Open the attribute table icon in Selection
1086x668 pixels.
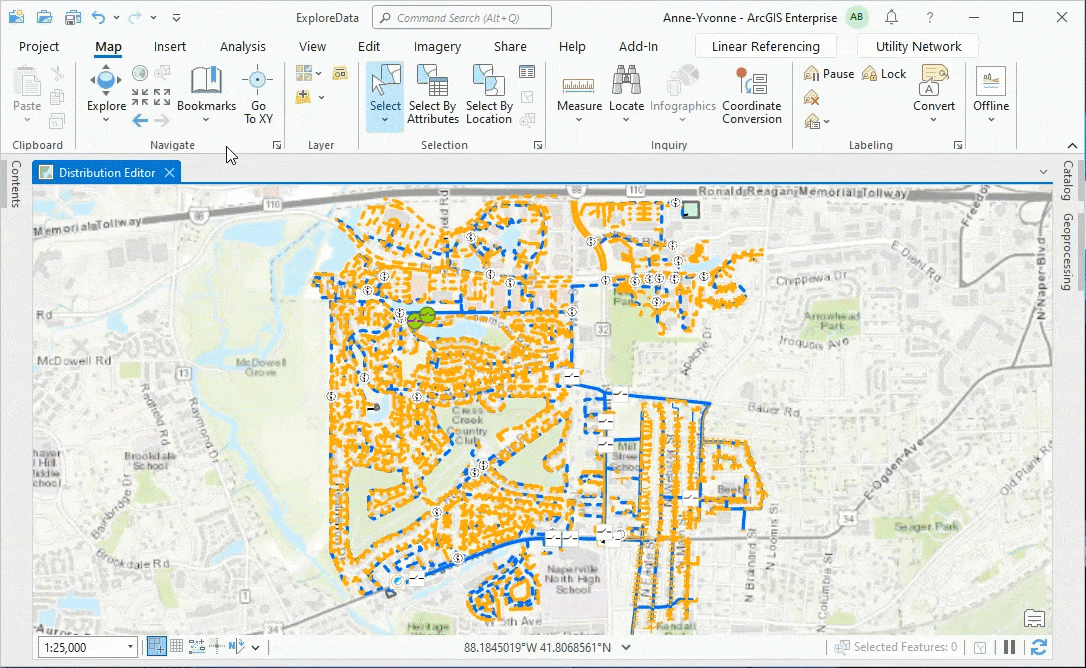pyautogui.click(x=527, y=72)
